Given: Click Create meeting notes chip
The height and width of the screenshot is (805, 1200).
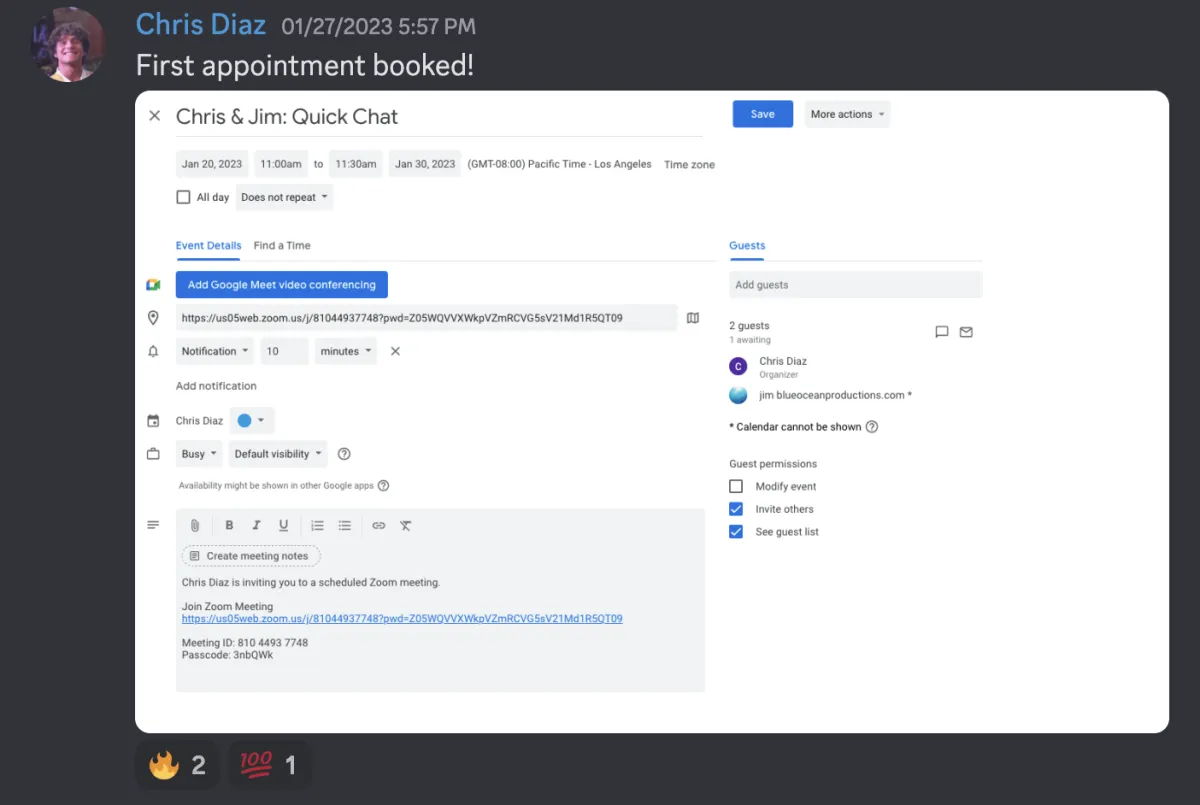Looking at the screenshot, I should pos(251,556).
